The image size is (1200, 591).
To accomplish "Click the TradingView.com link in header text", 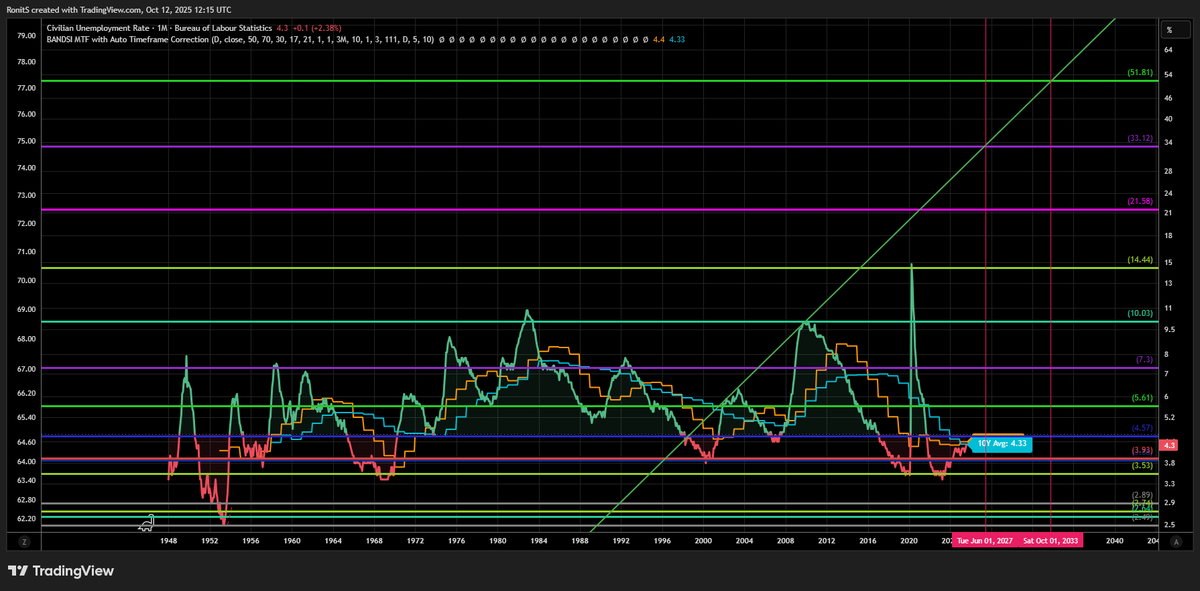I will [111, 9].
